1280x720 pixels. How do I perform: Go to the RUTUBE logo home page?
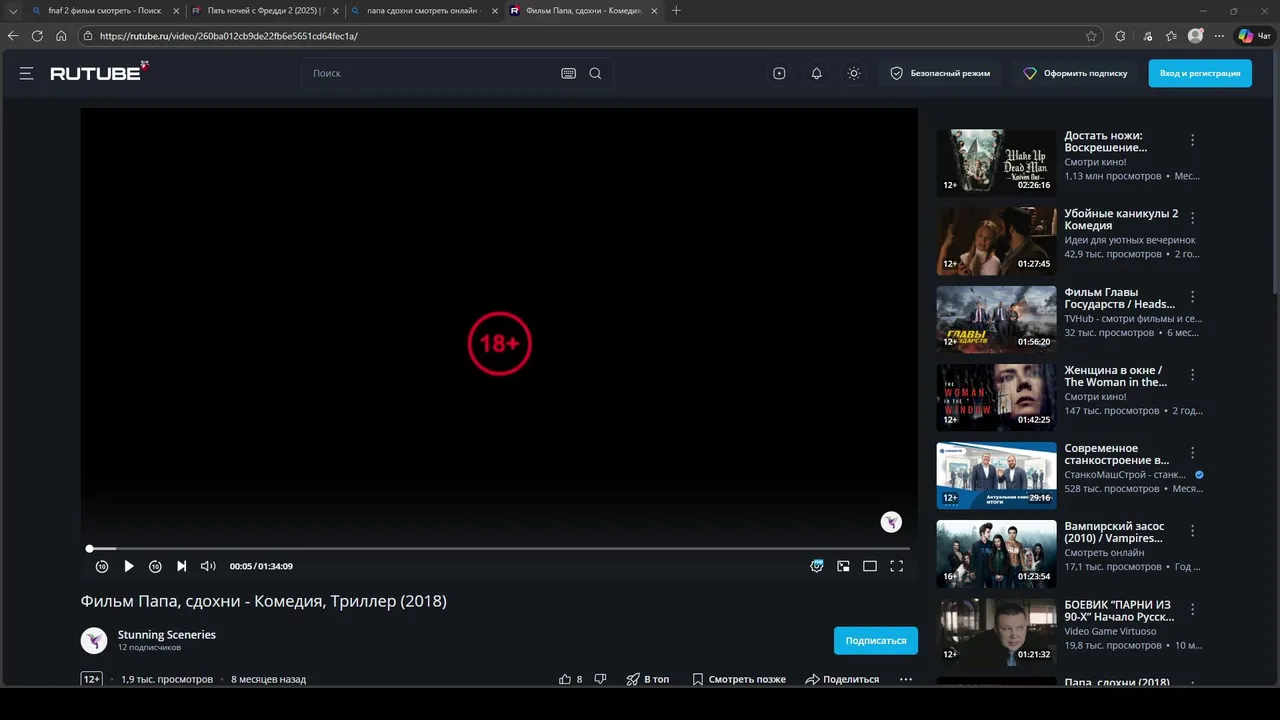[99, 72]
